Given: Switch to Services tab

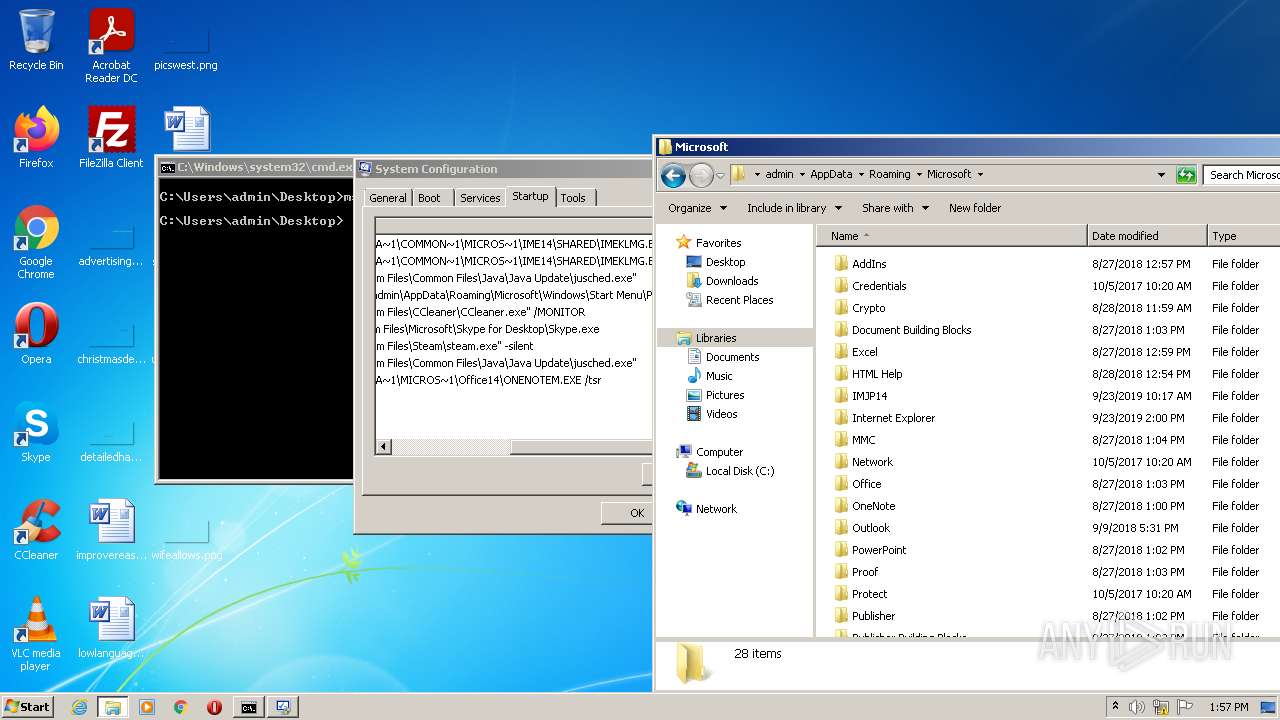Looking at the screenshot, I should [479, 198].
